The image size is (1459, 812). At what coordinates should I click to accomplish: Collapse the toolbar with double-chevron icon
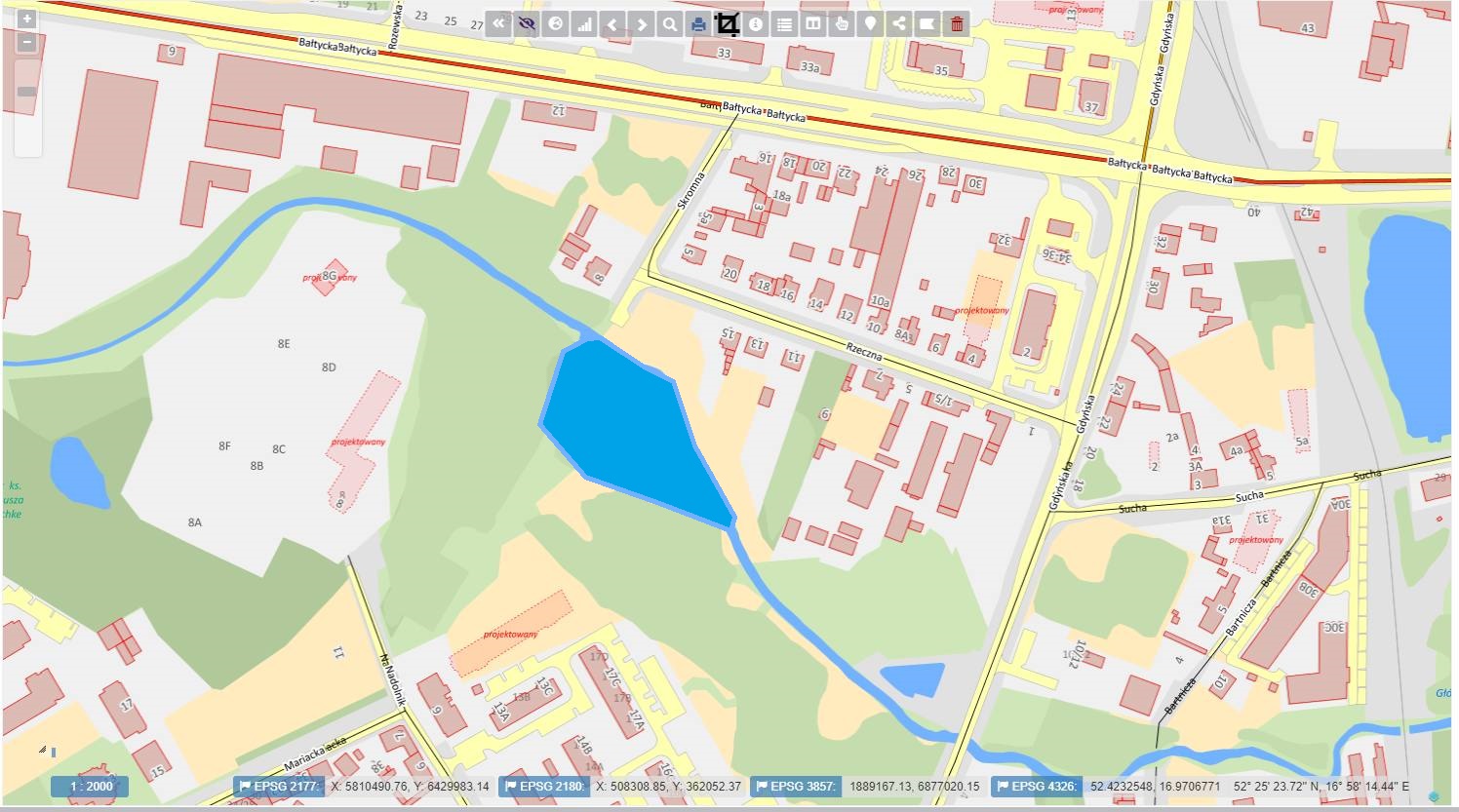click(498, 24)
